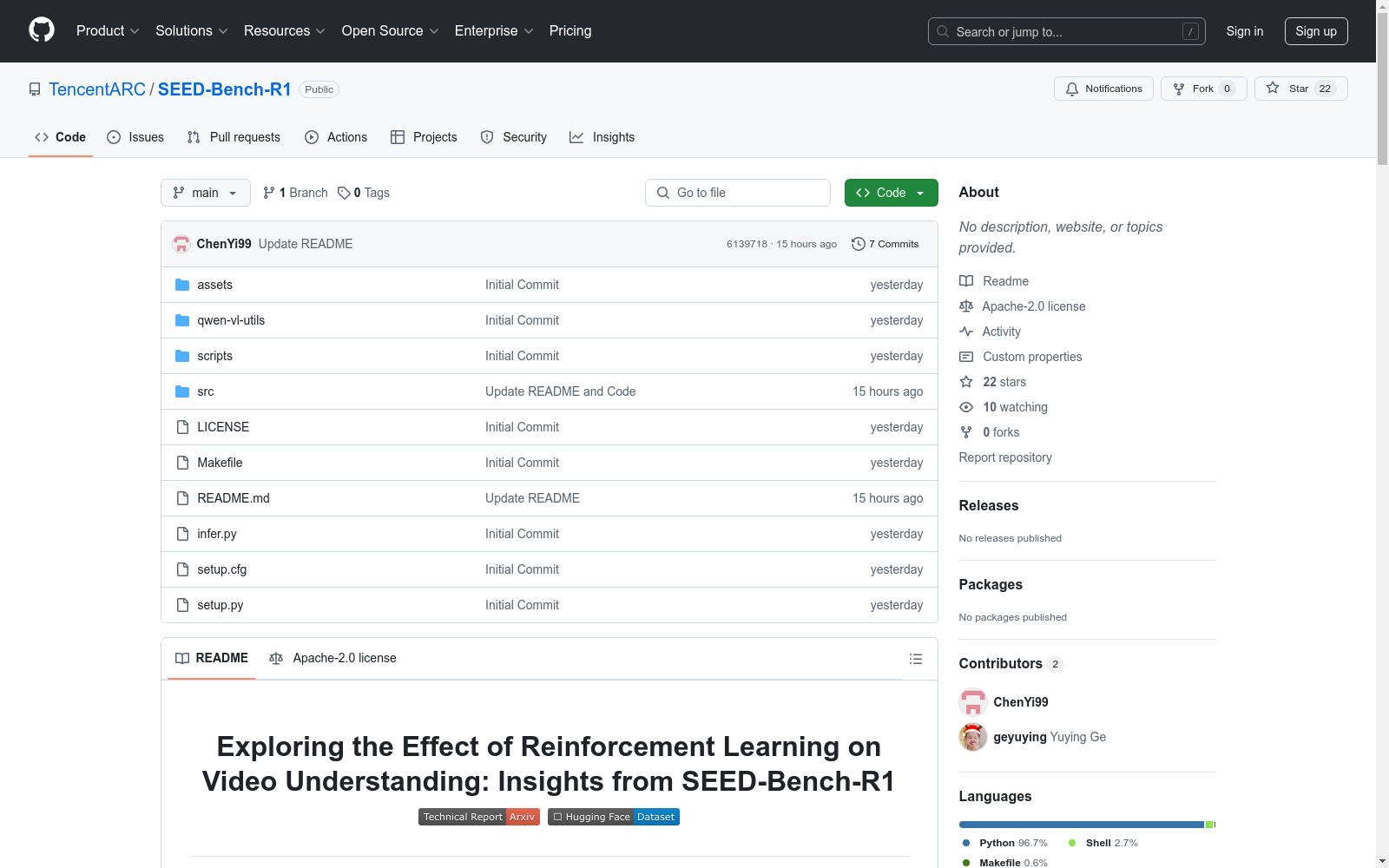View the 1 Branch link

[x=295, y=193]
